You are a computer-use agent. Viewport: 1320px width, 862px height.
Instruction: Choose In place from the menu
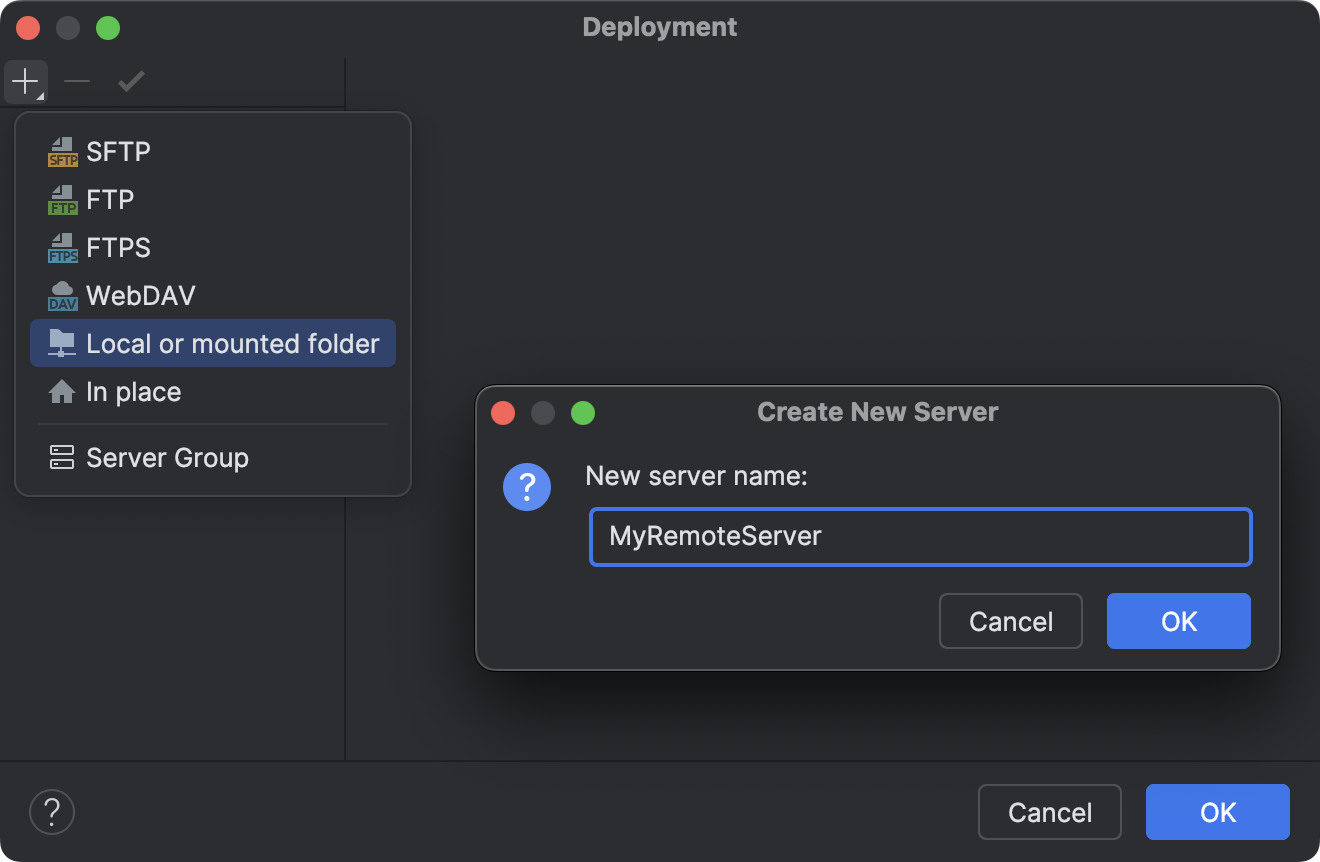[x=131, y=391]
